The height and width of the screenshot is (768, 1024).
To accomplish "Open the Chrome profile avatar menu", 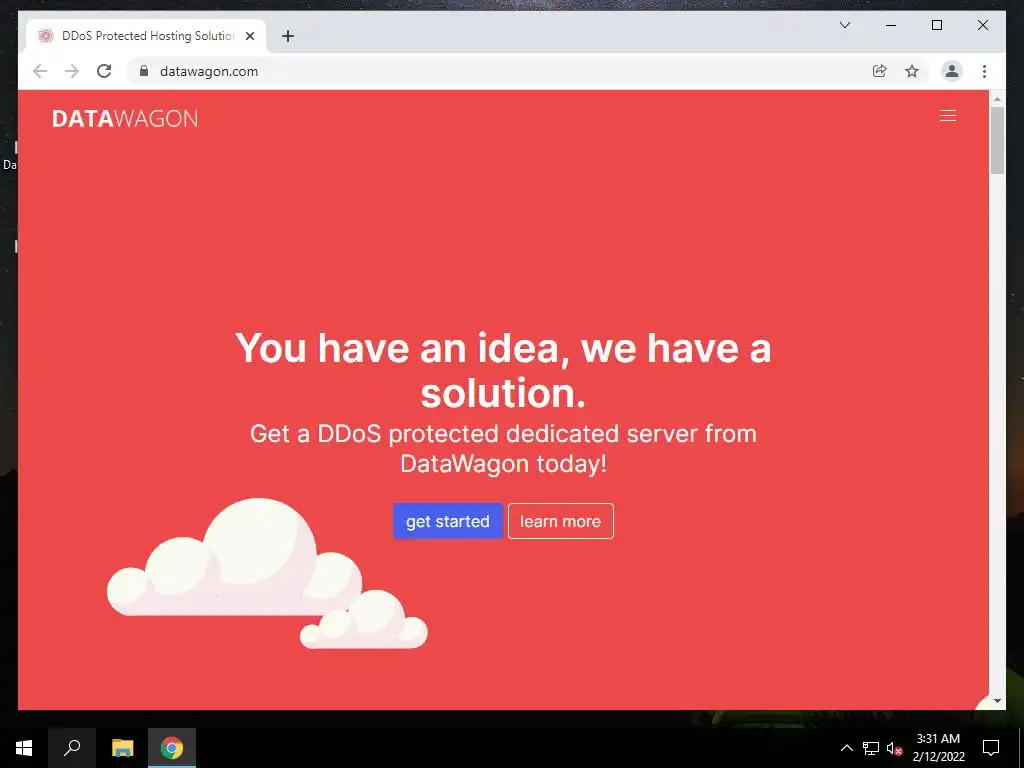I will [x=952, y=71].
